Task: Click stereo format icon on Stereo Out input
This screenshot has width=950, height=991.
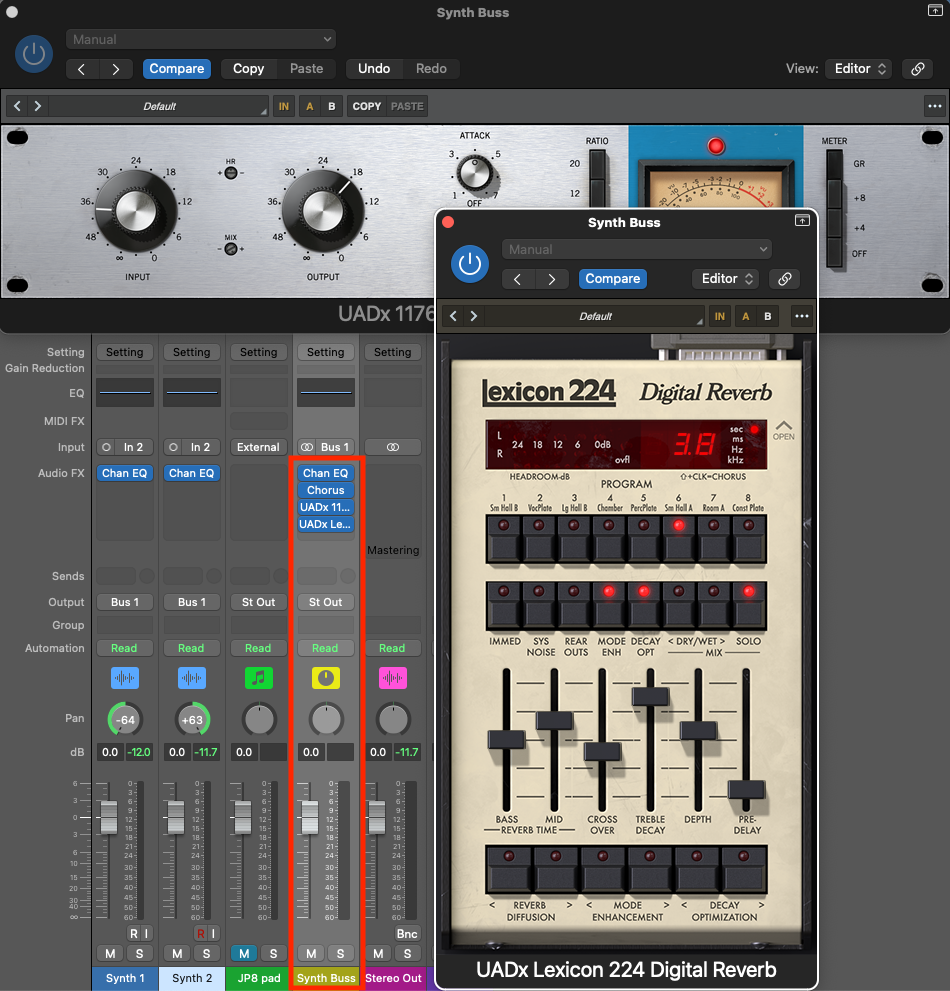Action: tap(393, 447)
